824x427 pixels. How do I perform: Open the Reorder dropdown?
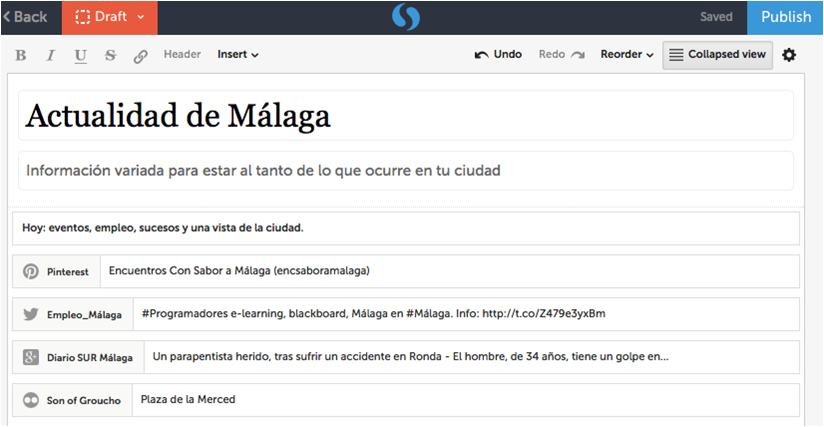click(x=627, y=54)
